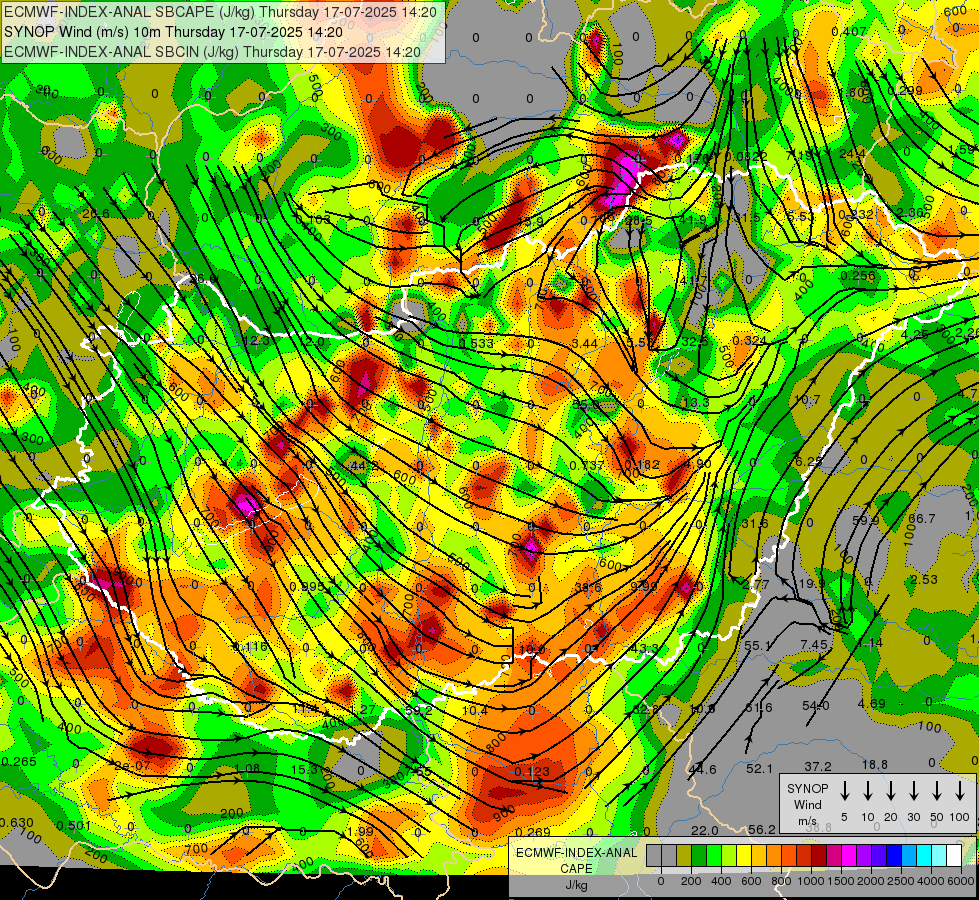The width and height of the screenshot is (979, 900).
Task: Click the 55.1 value on the map
Action: [757, 645]
